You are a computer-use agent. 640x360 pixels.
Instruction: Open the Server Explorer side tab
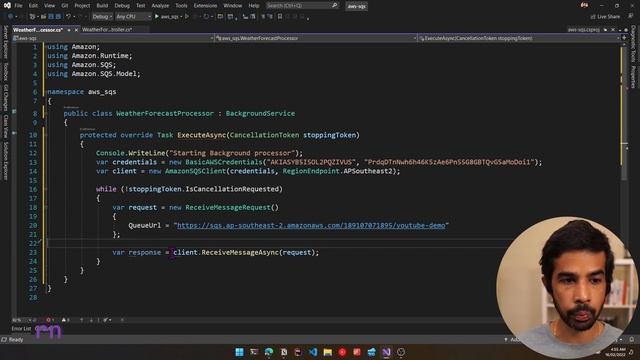pyautogui.click(x=5, y=42)
